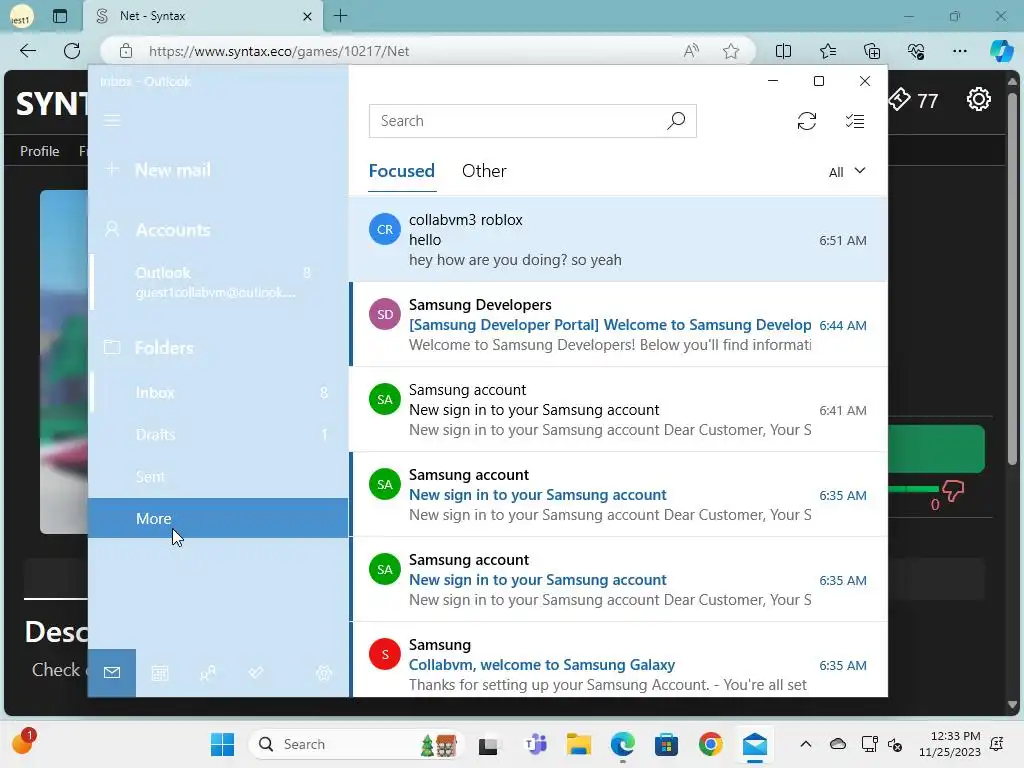Viewport: 1024px width, 768px height.
Task: Switch to Mail app envelope icon
Action: pos(112,673)
